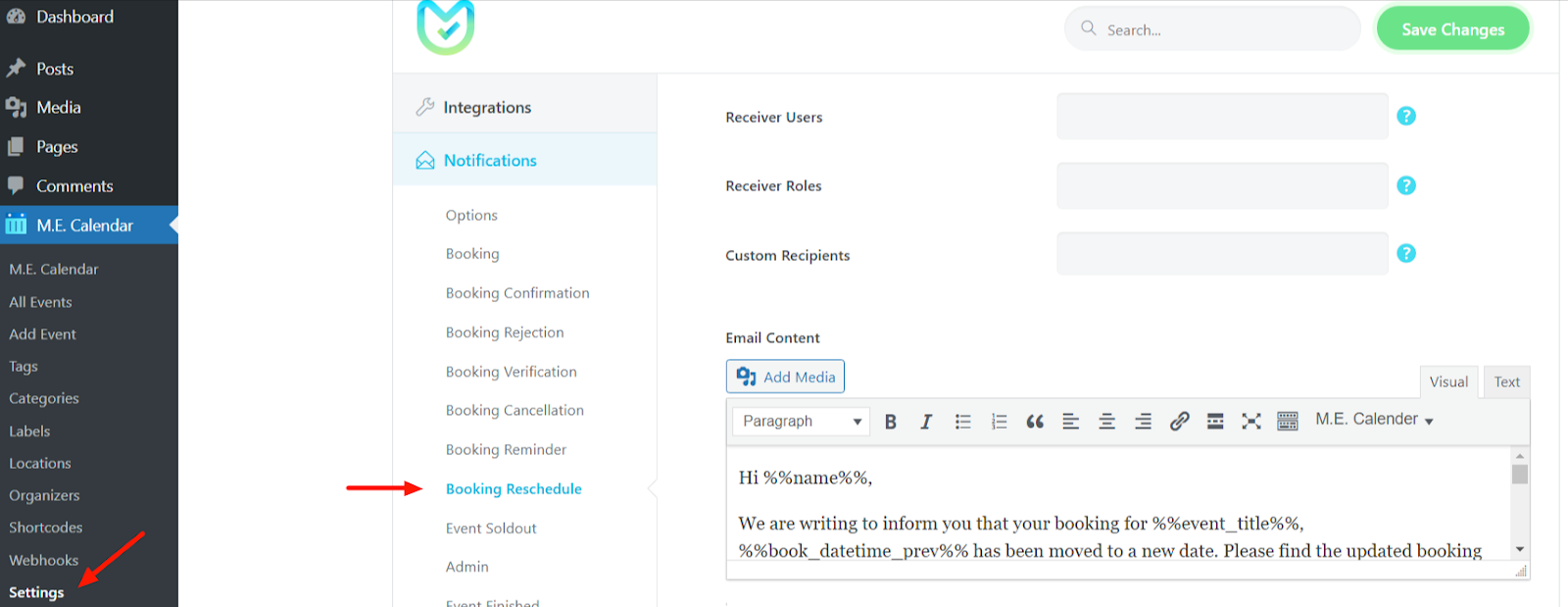Open the Integrations settings section

tap(525, 107)
